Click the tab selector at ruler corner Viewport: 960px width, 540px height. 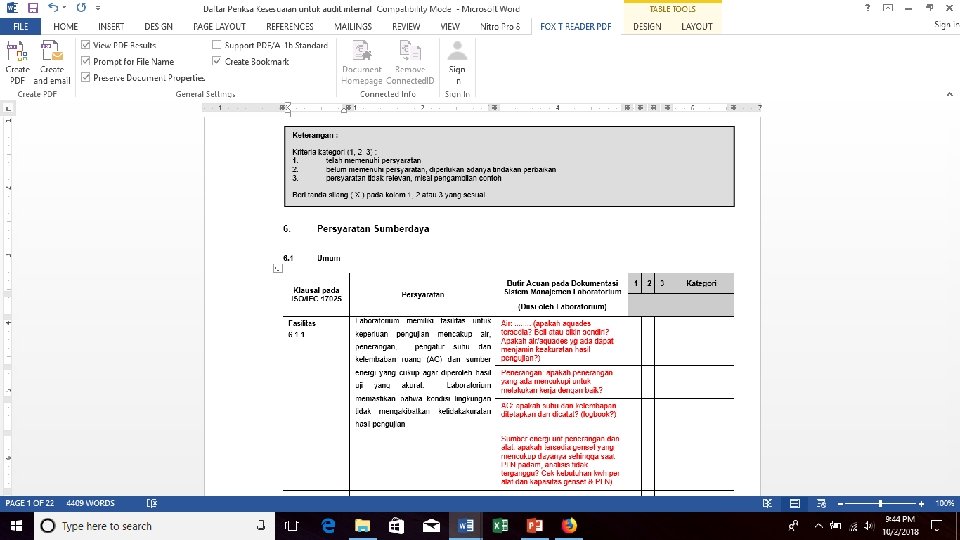(x=8, y=108)
